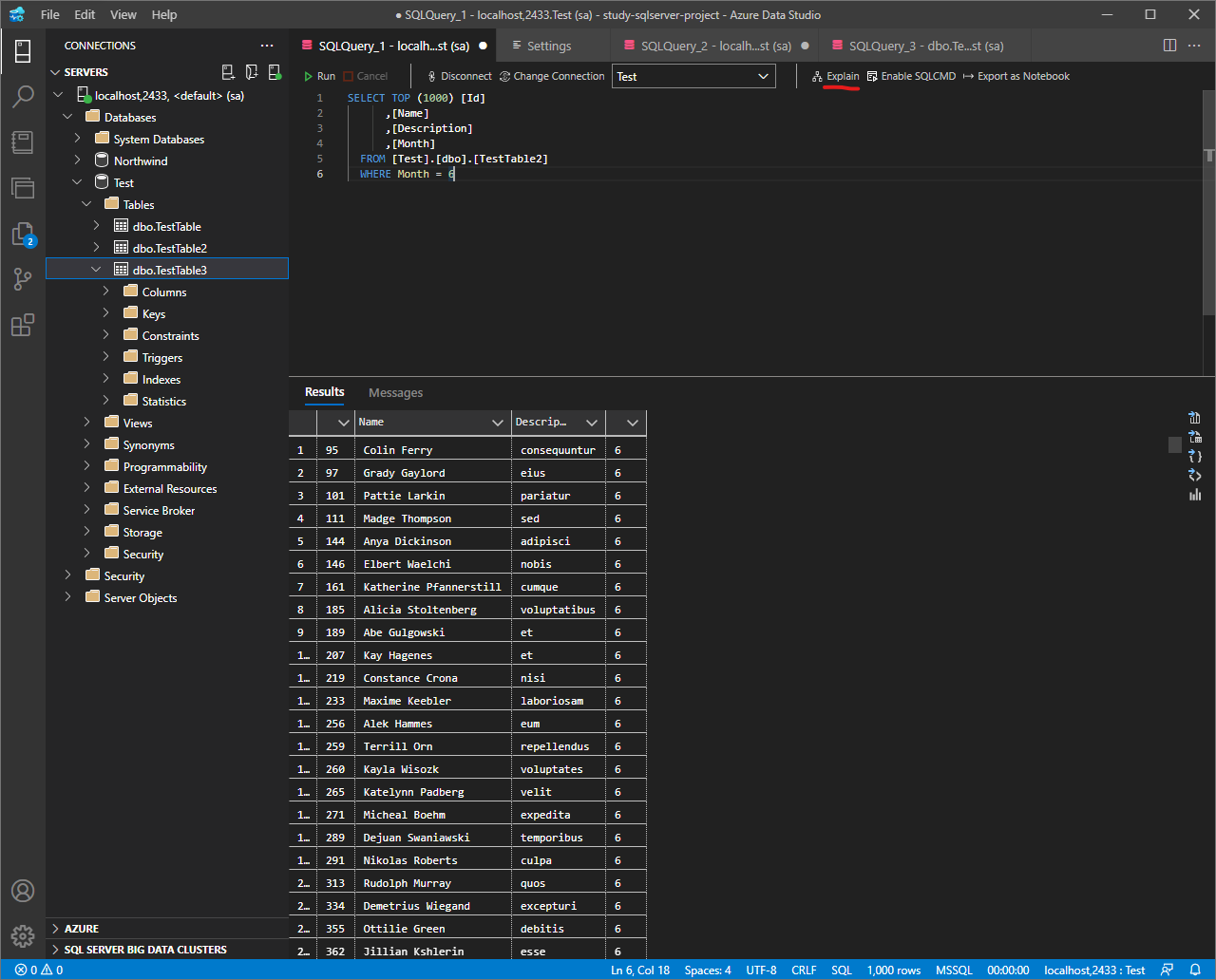
Task: Open Id column header dropdown arrow
Action: pos(345,423)
